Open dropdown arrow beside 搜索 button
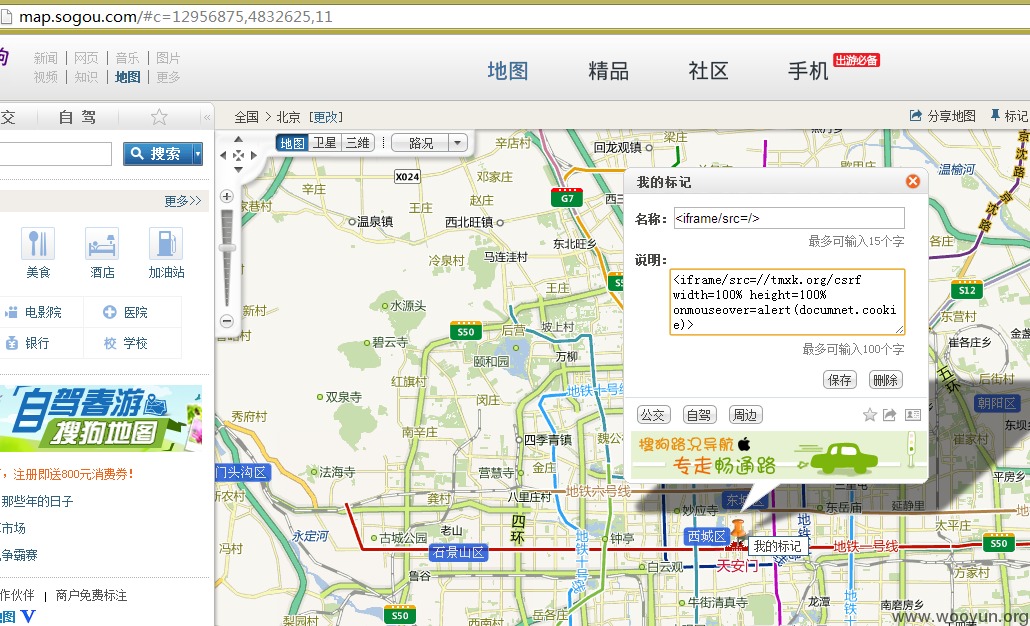Viewport: 1030px width, 626px height. 197,154
